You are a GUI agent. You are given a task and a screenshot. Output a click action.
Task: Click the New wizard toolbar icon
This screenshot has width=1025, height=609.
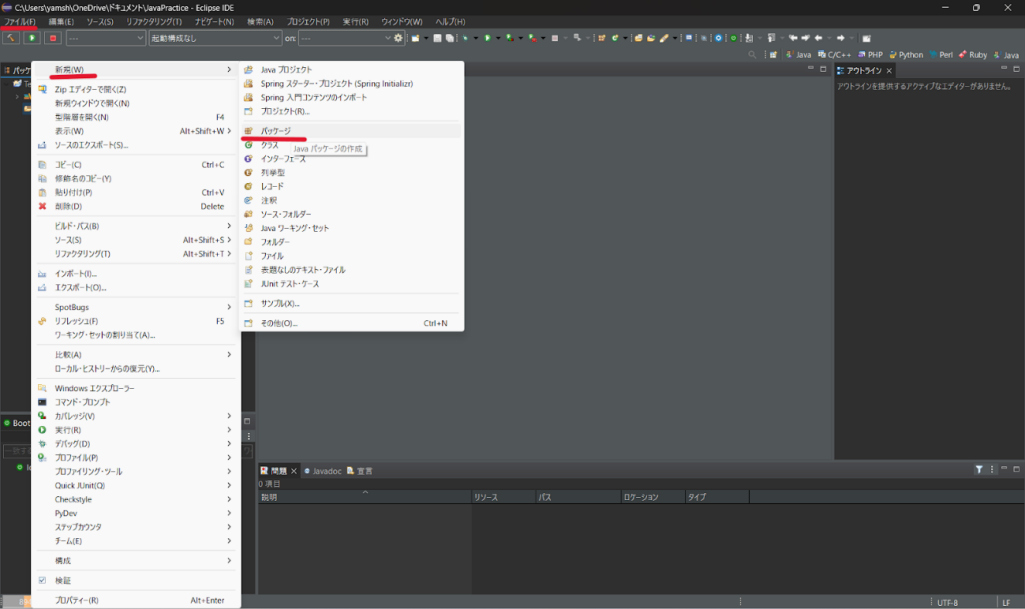click(415, 38)
